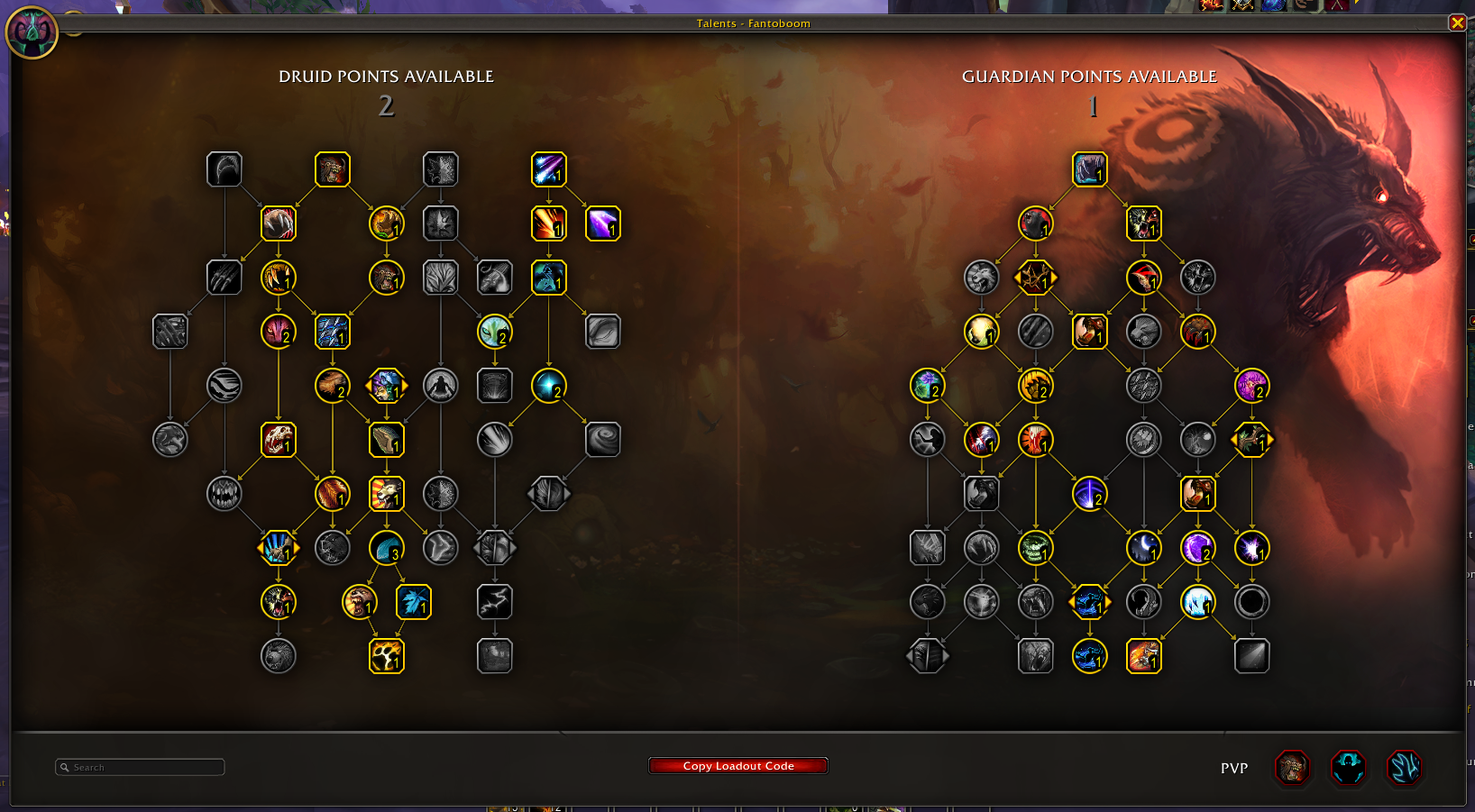Select the blue antler PVP talent slot
The height and width of the screenshot is (812, 1475).
[x=1404, y=768]
